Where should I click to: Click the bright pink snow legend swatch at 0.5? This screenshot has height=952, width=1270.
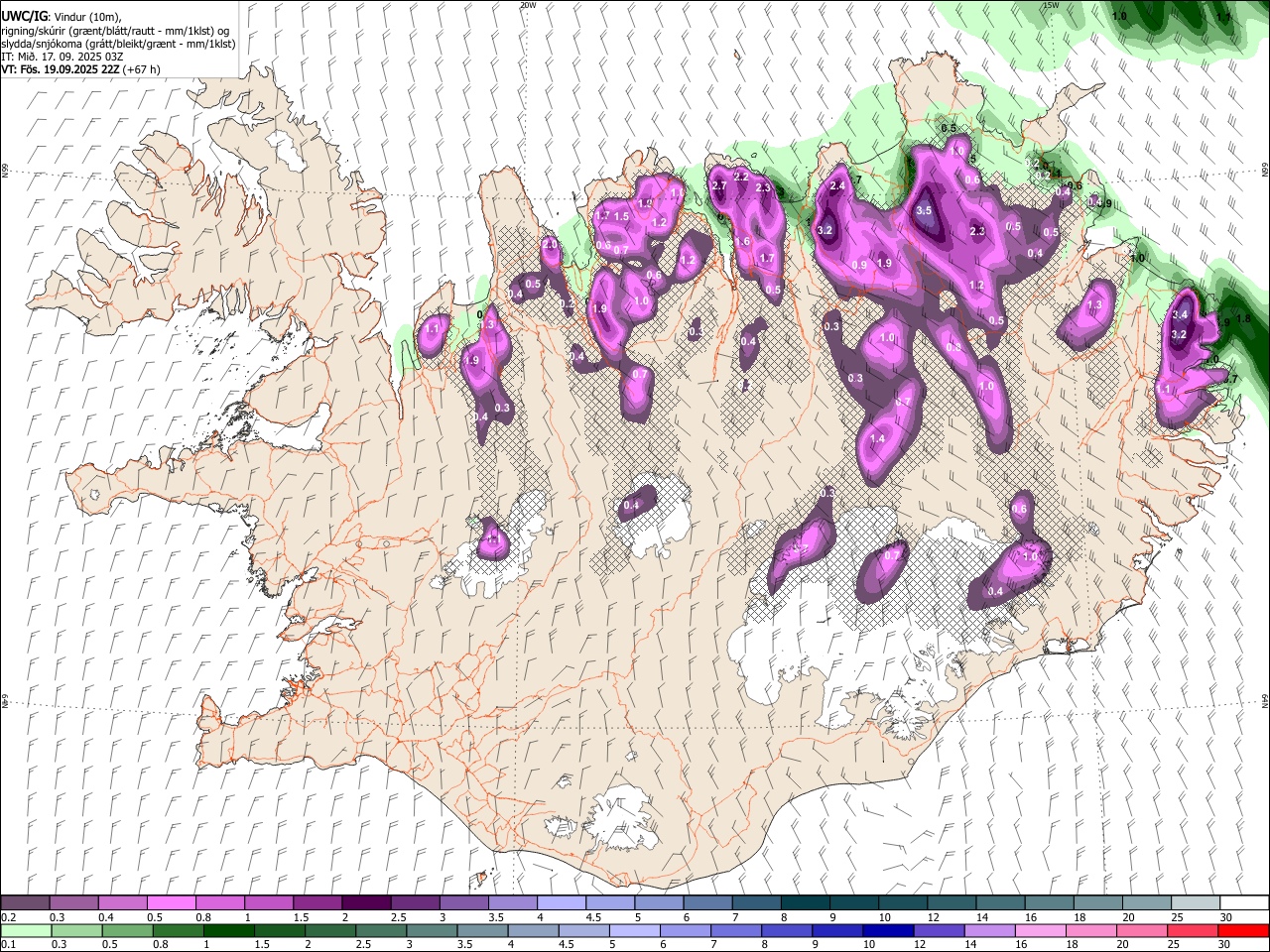pyautogui.click(x=171, y=902)
